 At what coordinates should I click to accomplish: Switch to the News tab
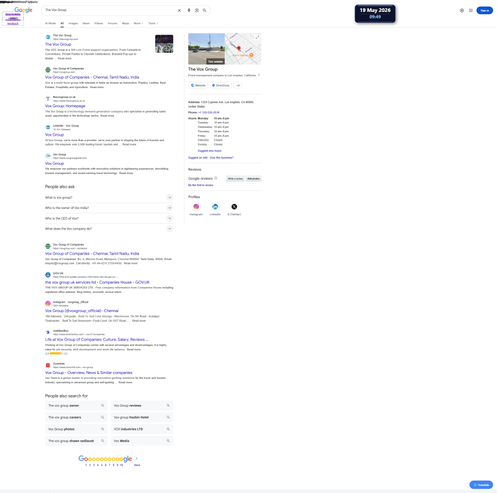(86, 23)
